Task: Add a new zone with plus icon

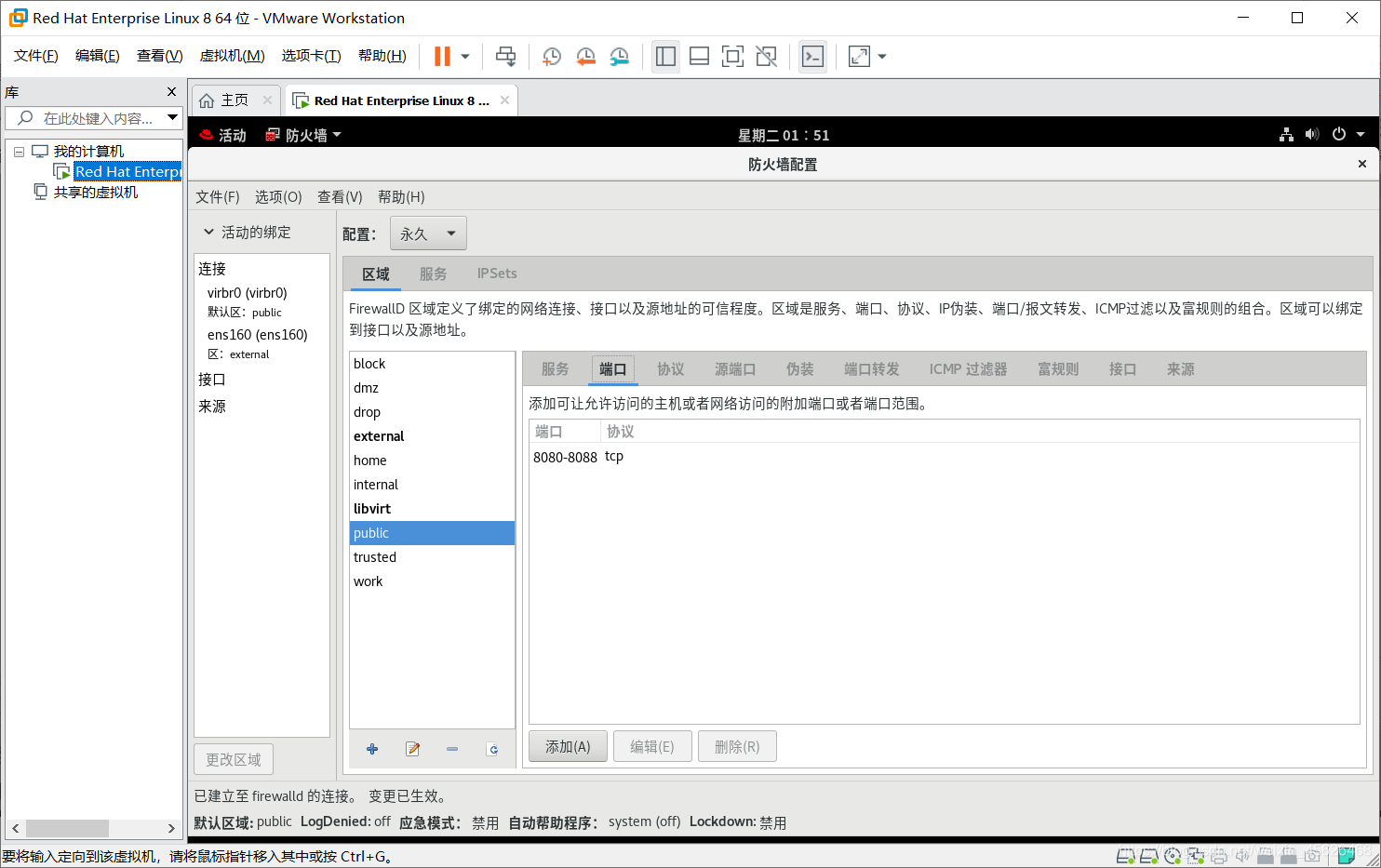Action: [x=372, y=749]
